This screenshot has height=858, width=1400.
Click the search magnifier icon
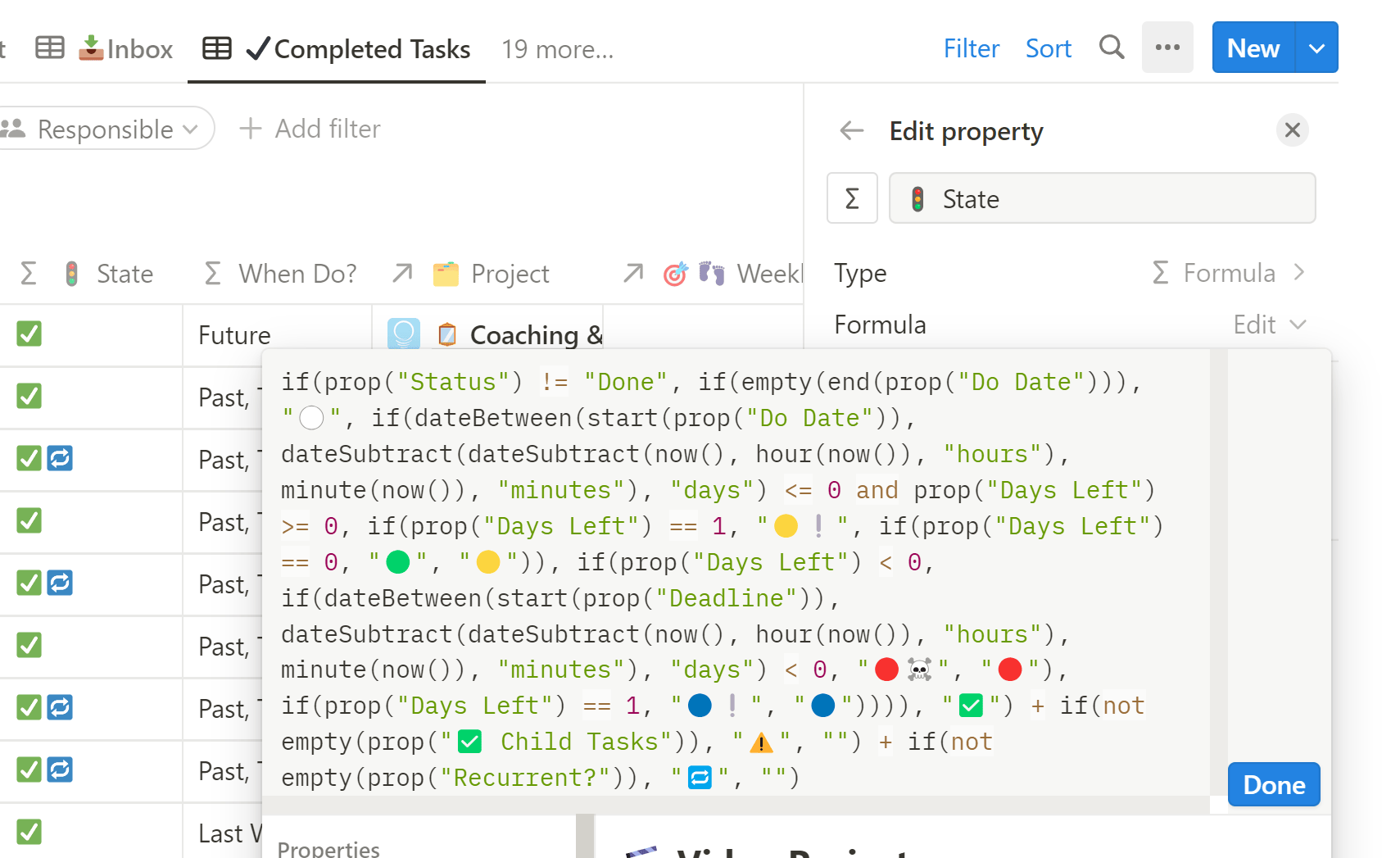click(x=1111, y=48)
